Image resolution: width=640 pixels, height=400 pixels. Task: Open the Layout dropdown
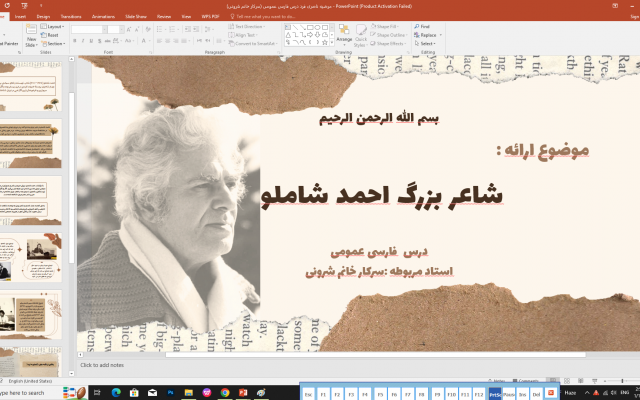pos(53,27)
